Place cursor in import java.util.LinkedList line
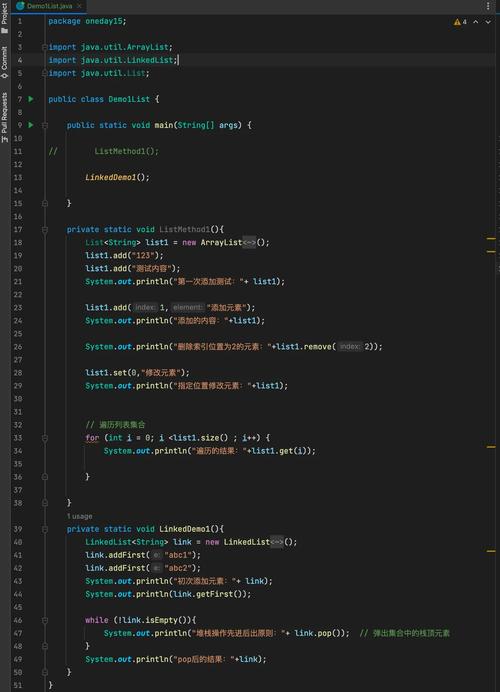 (113, 60)
